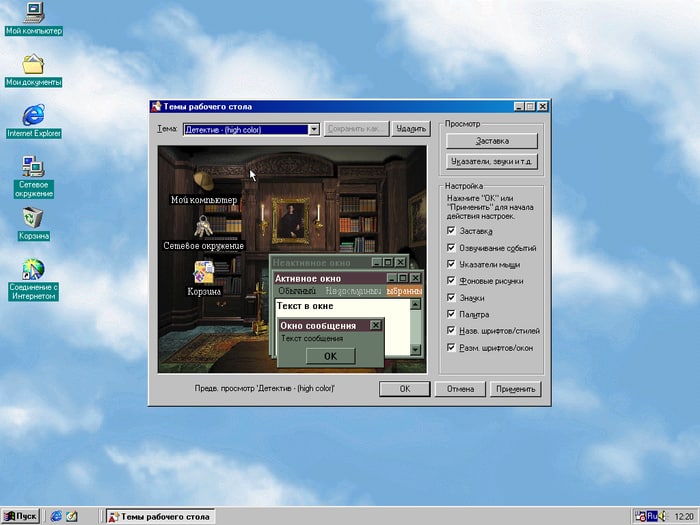This screenshot has height=525, width=700.
Task: Click the preview scrollbar up arrow
Action: coord(415,304)
